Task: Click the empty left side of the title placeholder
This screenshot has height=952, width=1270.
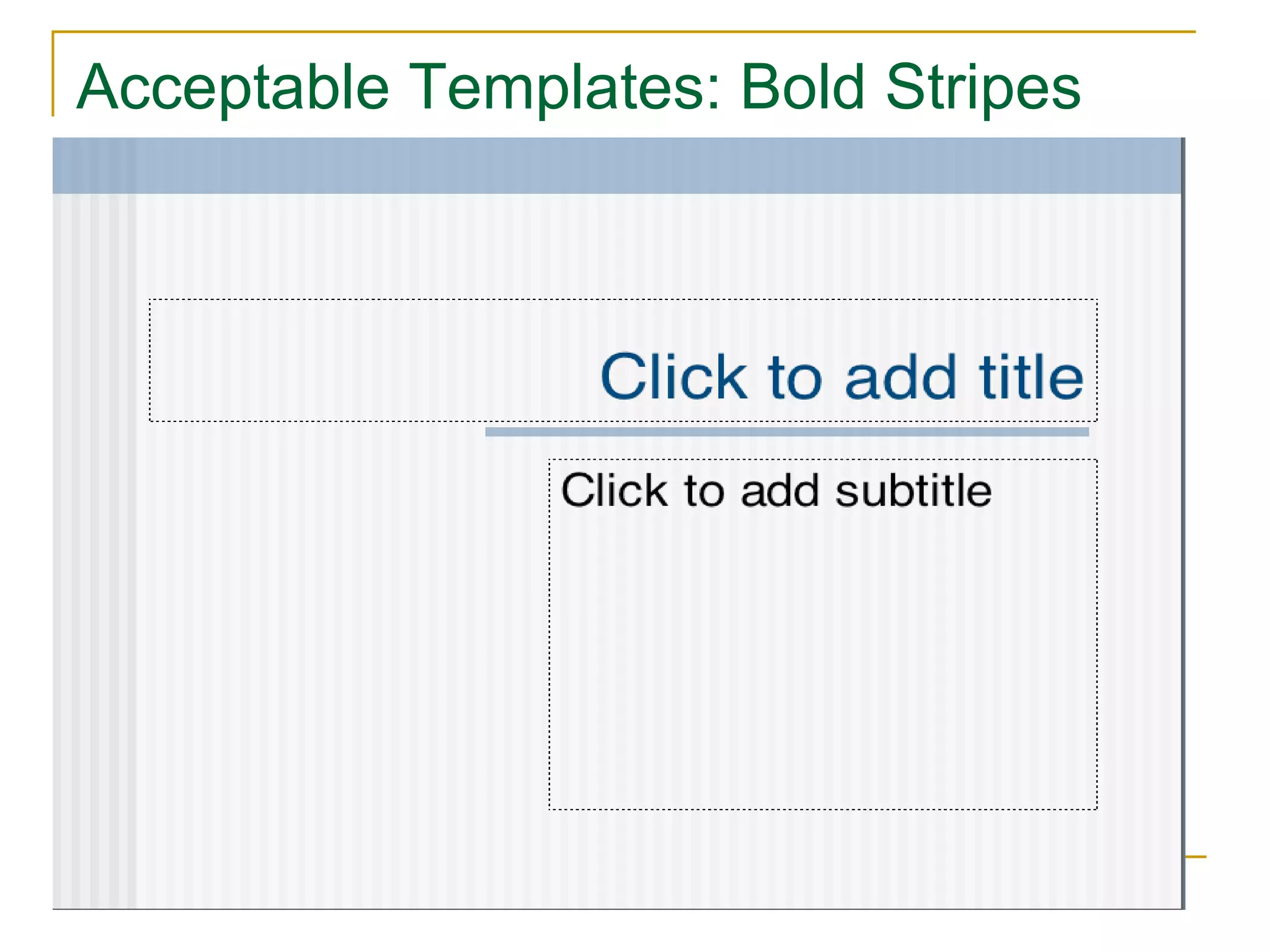Action: (372, 361)
